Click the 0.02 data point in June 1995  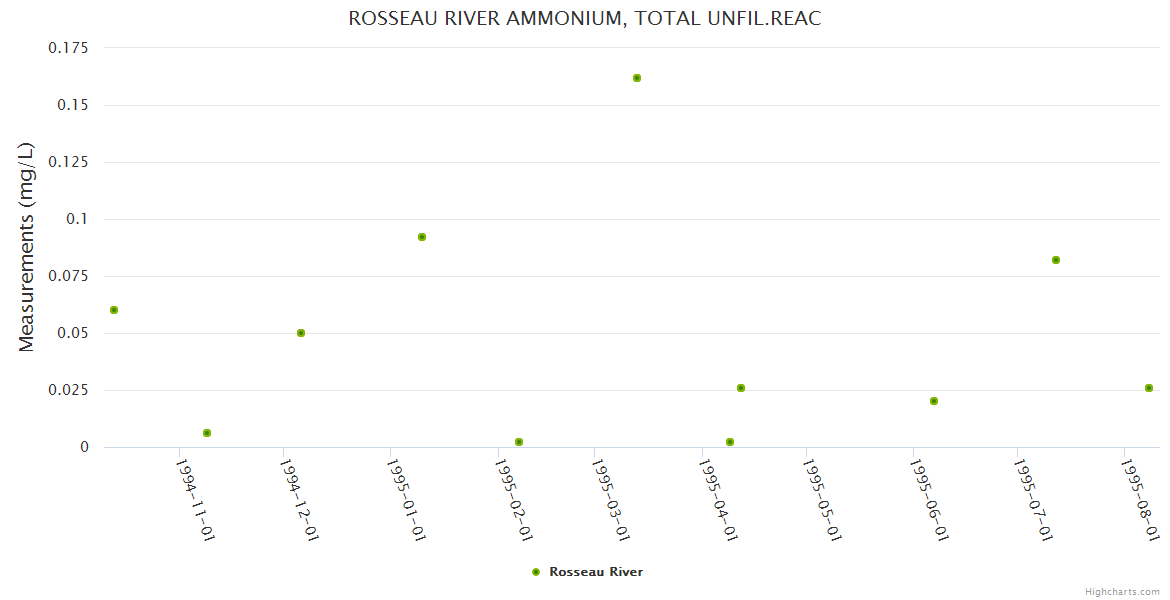click(934, 401)
